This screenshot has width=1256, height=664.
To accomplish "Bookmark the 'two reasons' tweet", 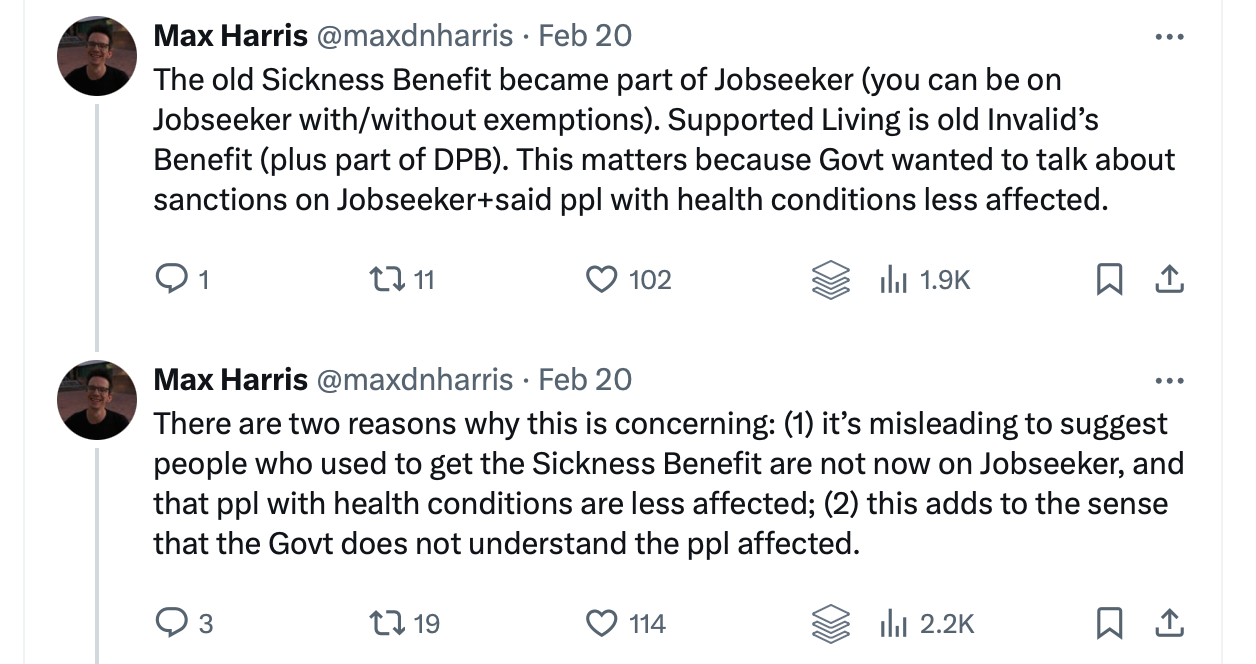I will point(1107,625).
